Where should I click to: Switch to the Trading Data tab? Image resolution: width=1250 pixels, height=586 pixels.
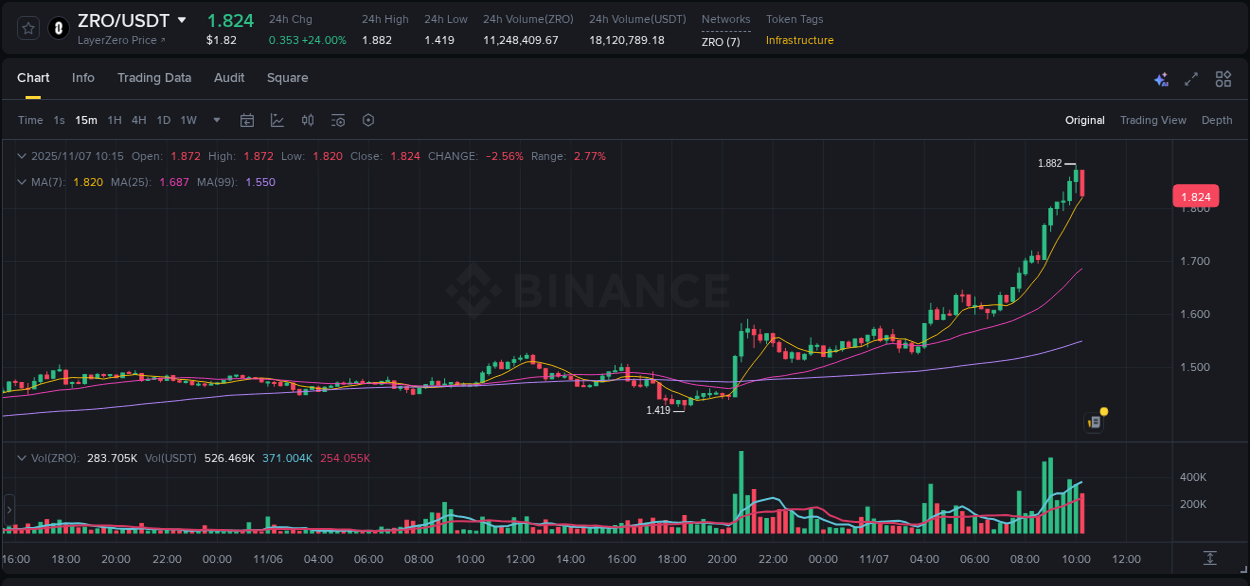(x=154, y=77)
